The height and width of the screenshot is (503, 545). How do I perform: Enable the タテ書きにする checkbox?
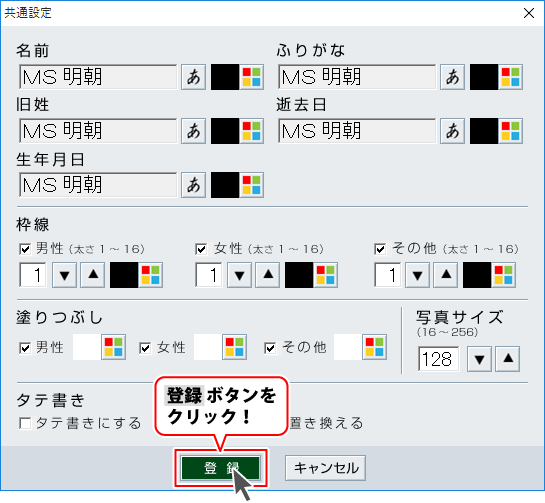pos(25,423)
